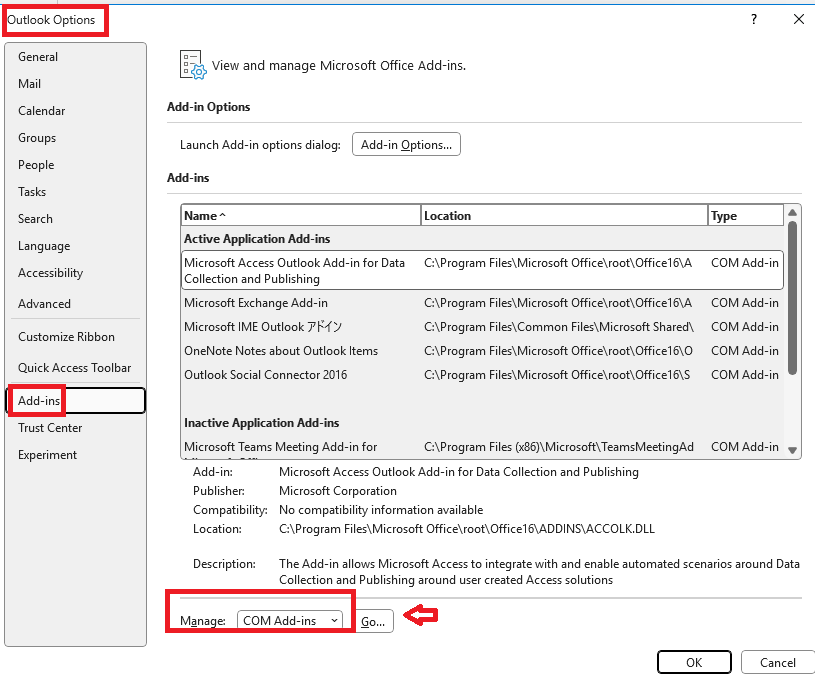
Task: Click the Go... button
Action: click(x=373, y=621)
